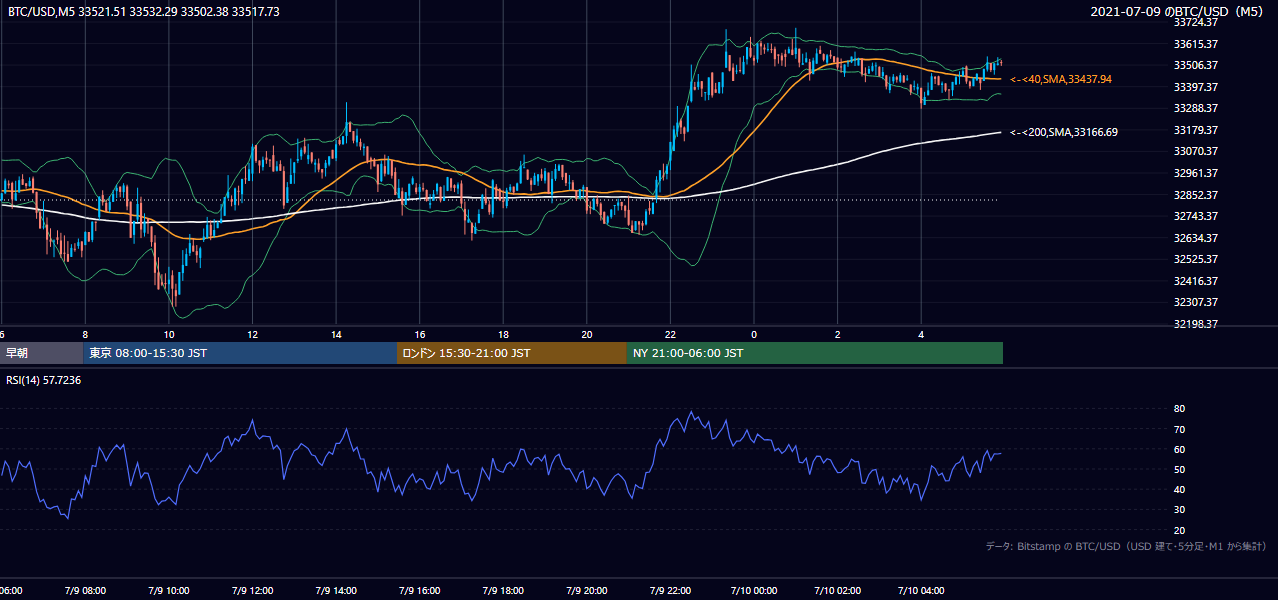Click hour label 16 below price chart
Image resolution: width=1278 pixels, height=600 pixels.
pos(420,334)
